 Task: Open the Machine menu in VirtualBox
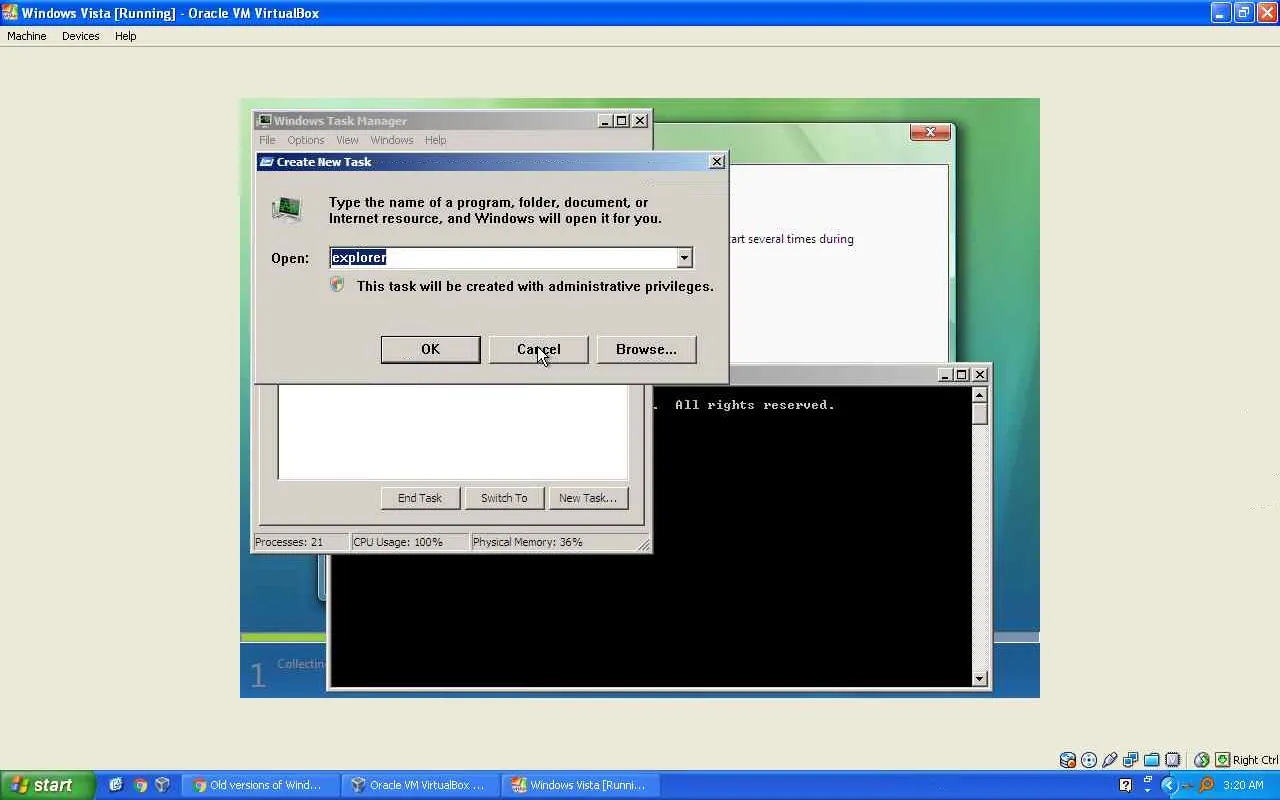pyautogui.click(x=27, y=36)
